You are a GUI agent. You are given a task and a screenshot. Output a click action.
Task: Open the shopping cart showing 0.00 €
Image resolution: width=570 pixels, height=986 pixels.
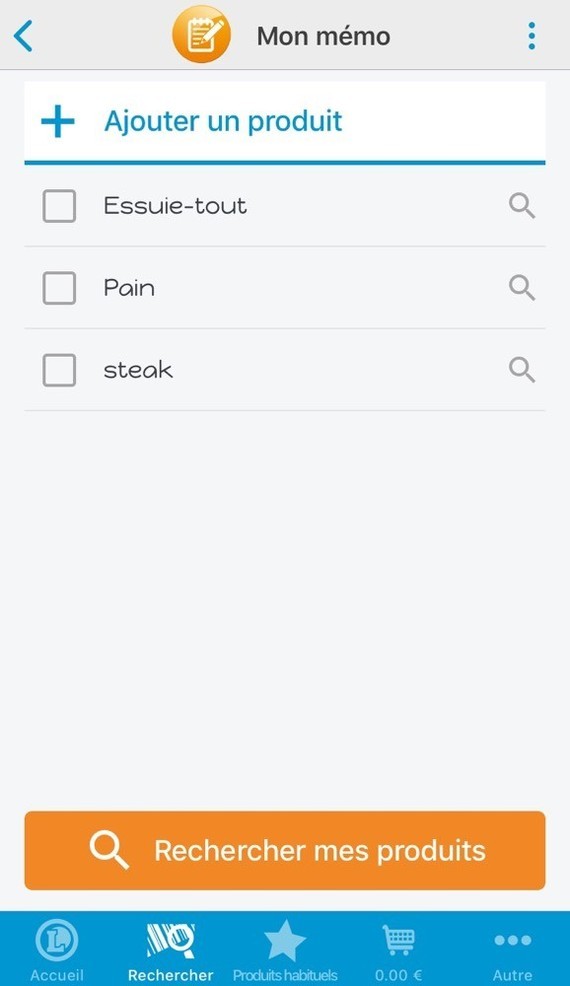pyautogui.click(x=398, y=950)
